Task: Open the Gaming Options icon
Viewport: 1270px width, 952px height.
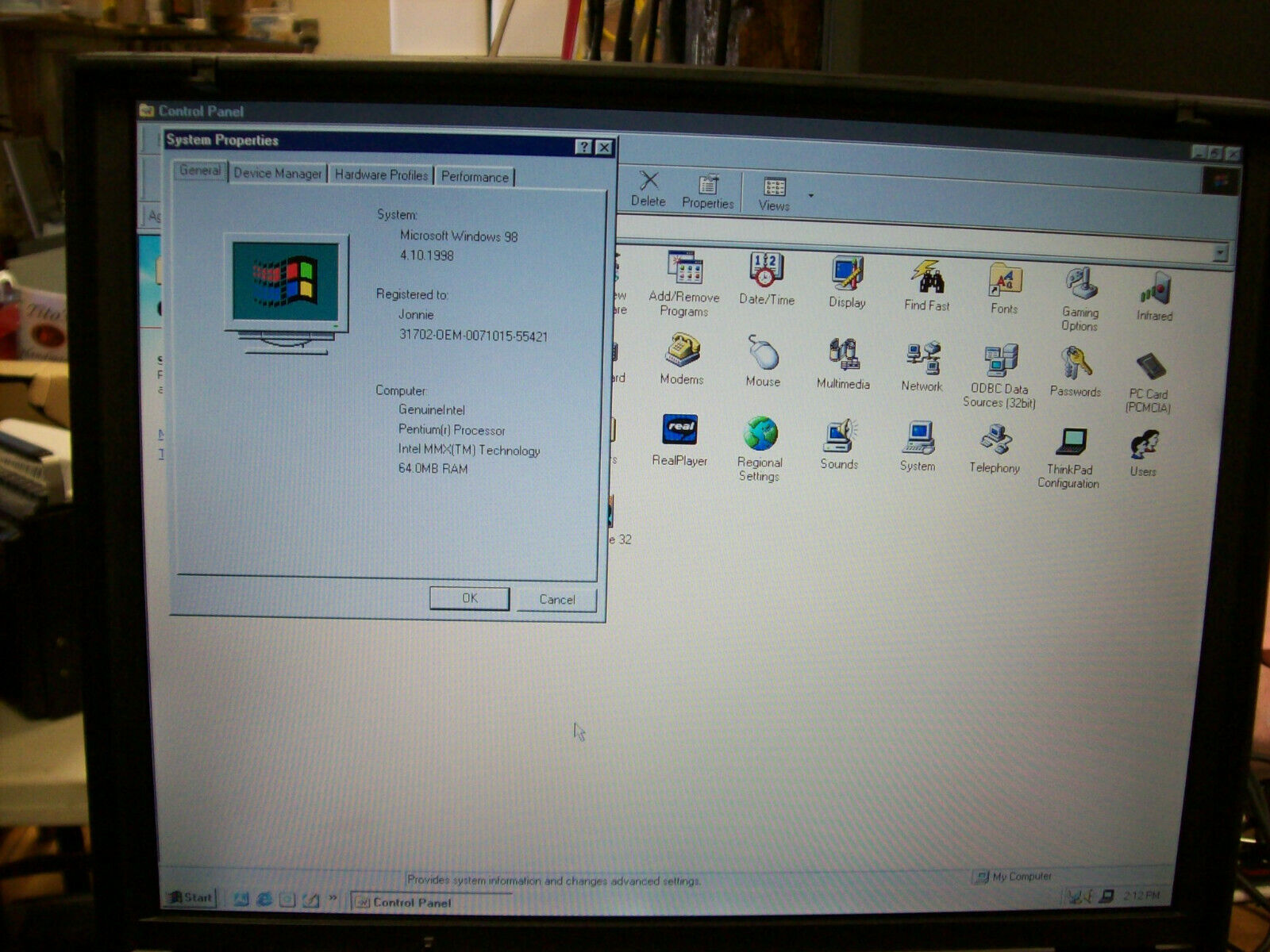Action: coord(1080,299)
